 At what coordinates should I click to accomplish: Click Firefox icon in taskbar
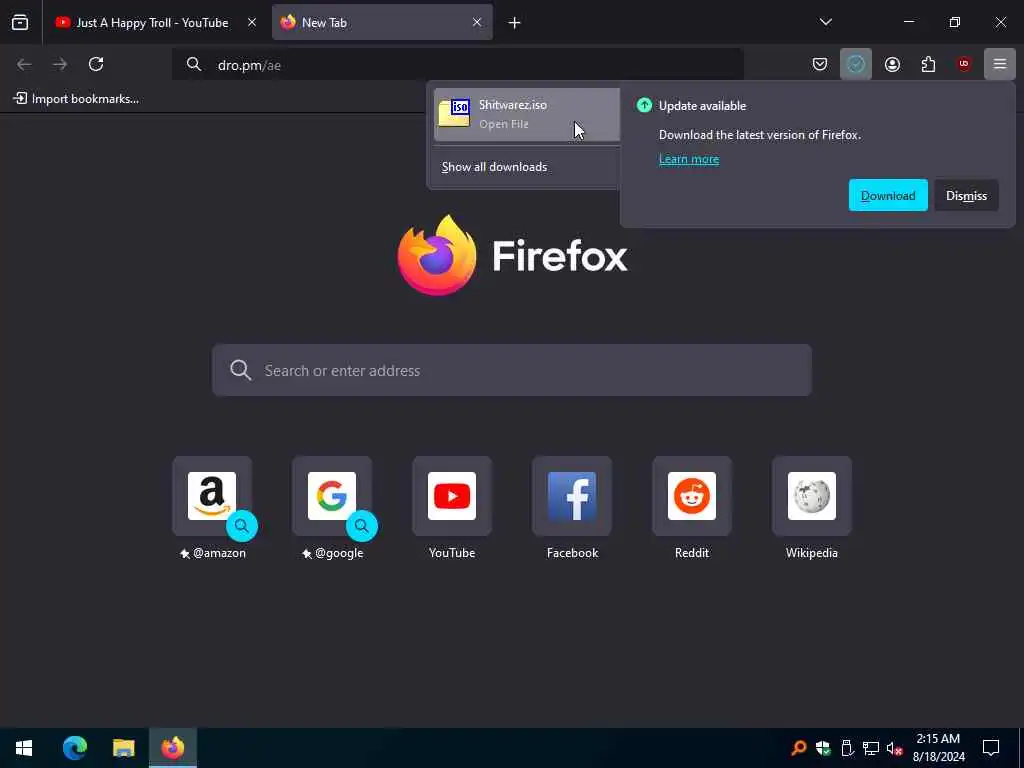pos(173,748)
